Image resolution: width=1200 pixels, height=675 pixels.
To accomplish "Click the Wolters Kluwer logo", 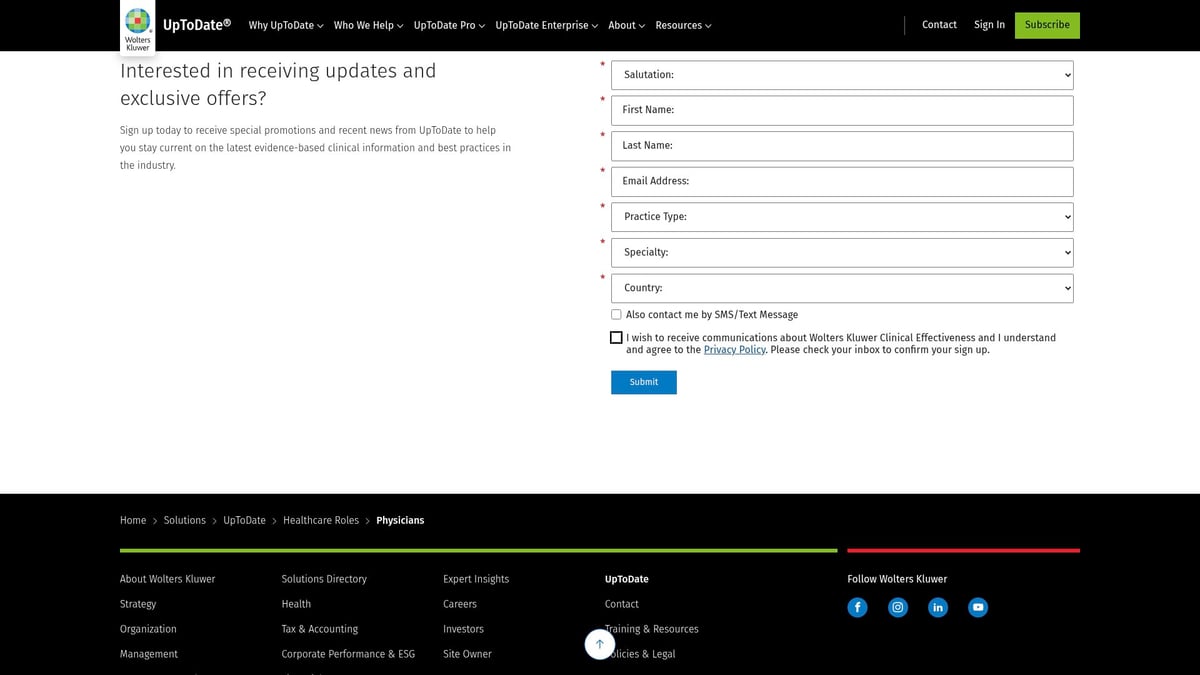I will tap(138, 27).
